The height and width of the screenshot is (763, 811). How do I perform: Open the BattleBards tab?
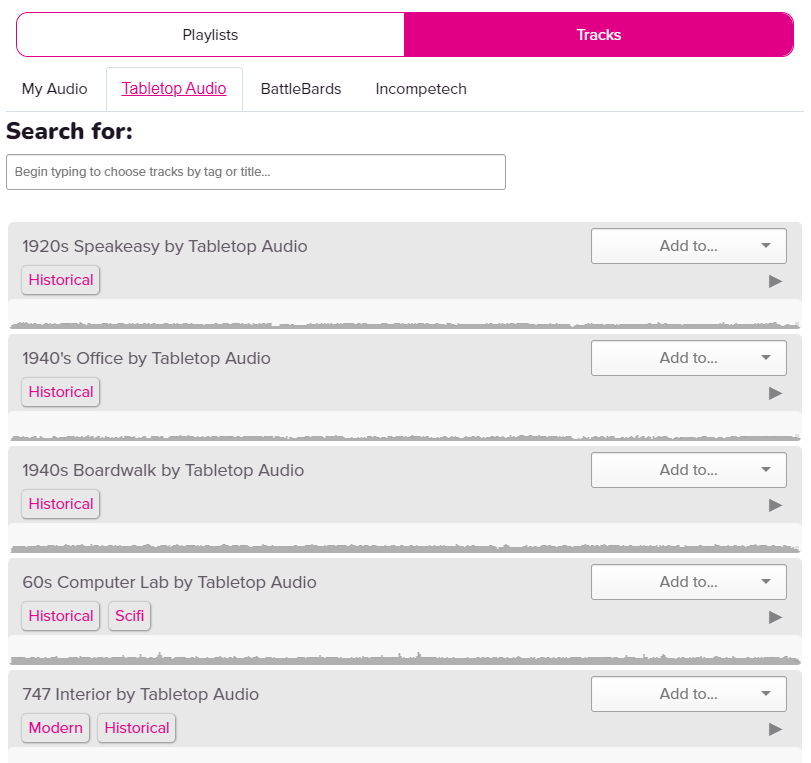(x=301, y=89)
